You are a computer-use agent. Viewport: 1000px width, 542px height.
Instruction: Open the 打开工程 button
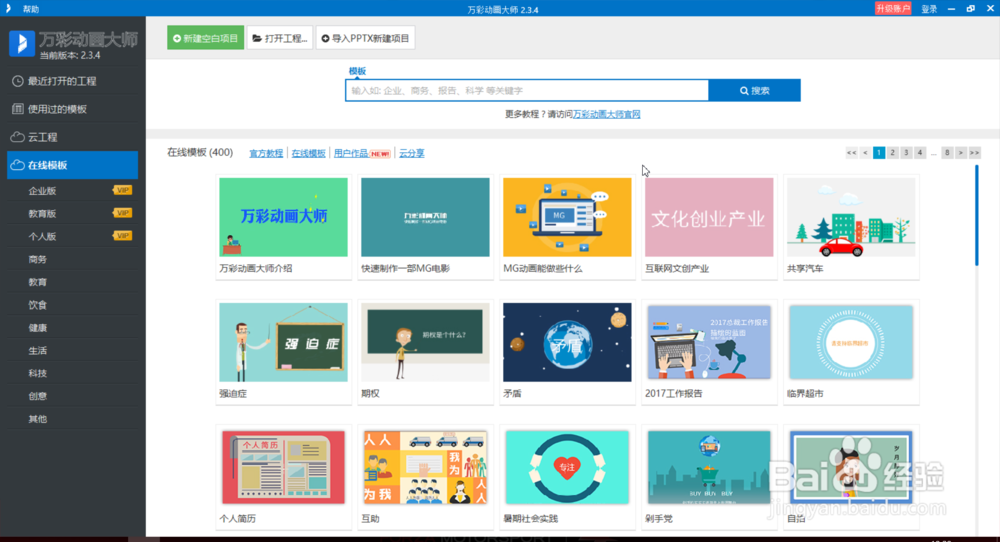tap(279, 38)
